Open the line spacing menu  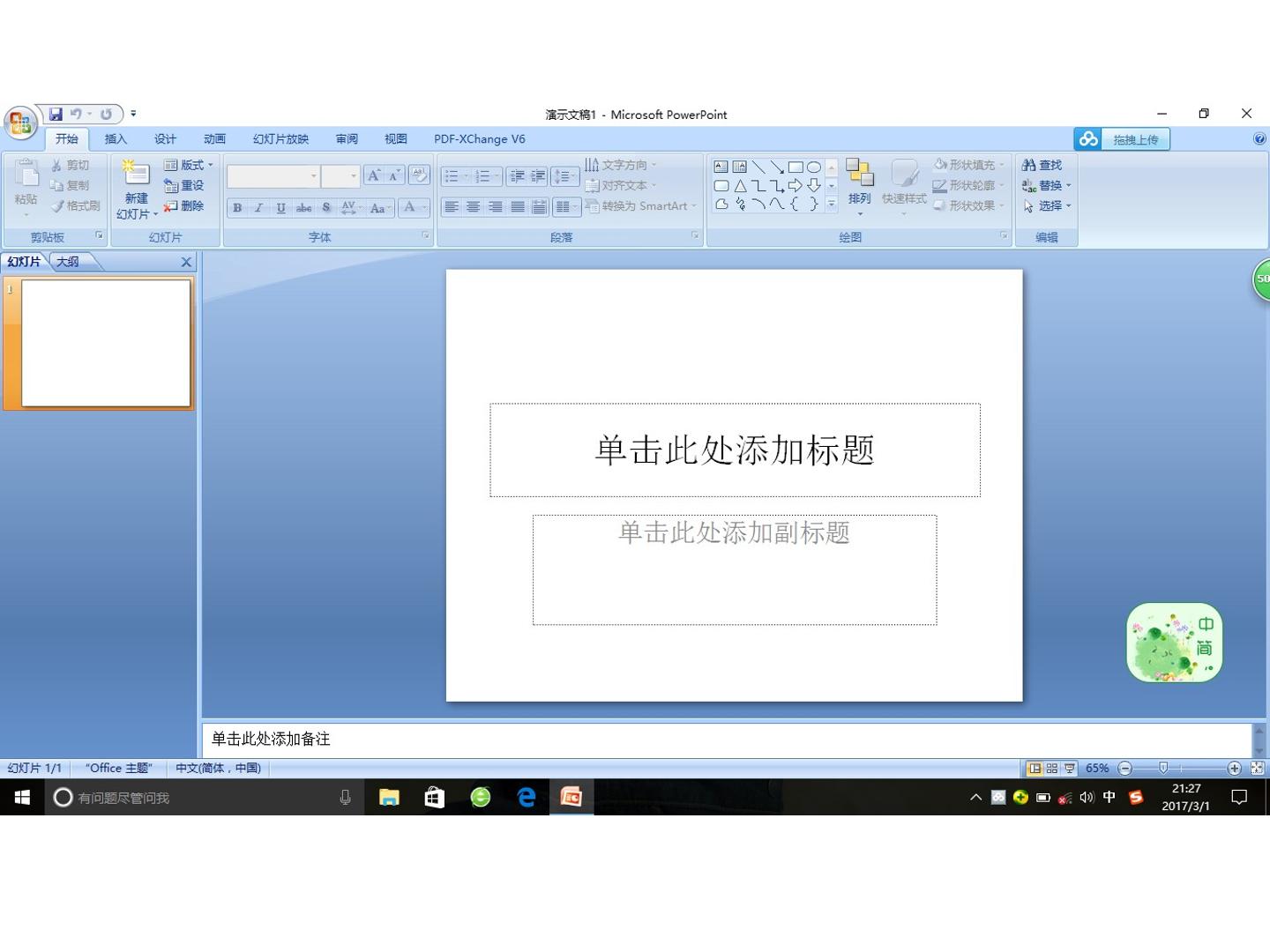click(564, 176)
